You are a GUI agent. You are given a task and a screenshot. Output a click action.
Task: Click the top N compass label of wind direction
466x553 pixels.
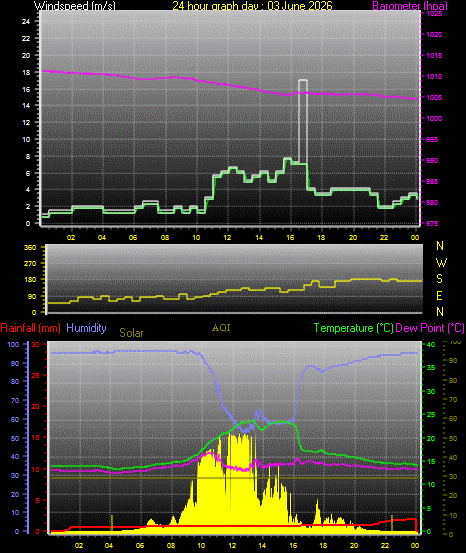440,245
